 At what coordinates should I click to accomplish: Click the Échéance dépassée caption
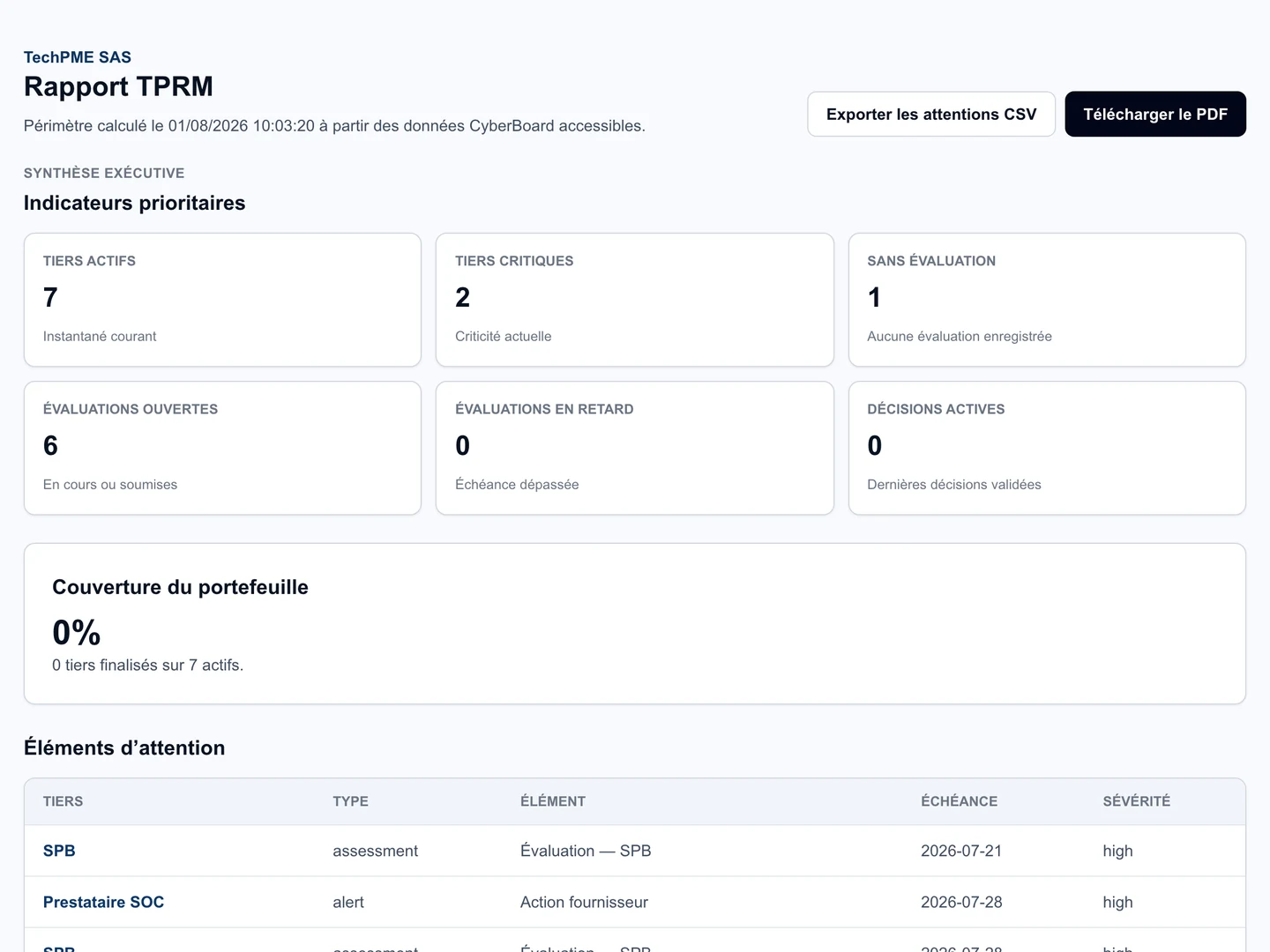coord(517,485)
